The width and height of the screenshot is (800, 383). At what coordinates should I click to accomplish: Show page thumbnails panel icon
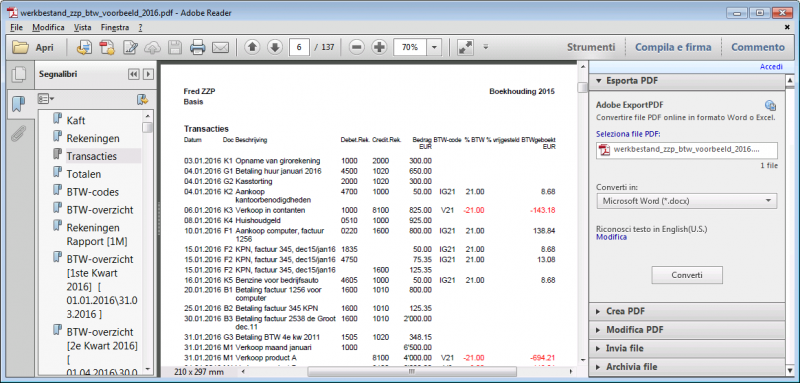pos(19,74)
